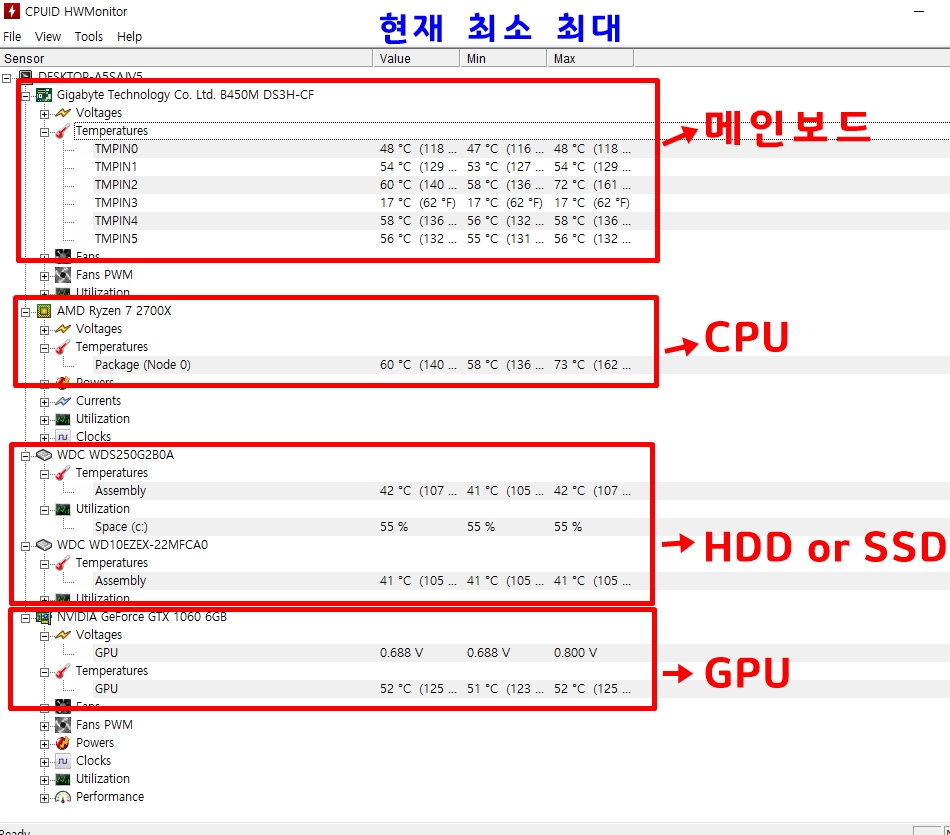Open the View menu
The width and height of the screenshot is (950, 835).
click(x=48, y=36)
